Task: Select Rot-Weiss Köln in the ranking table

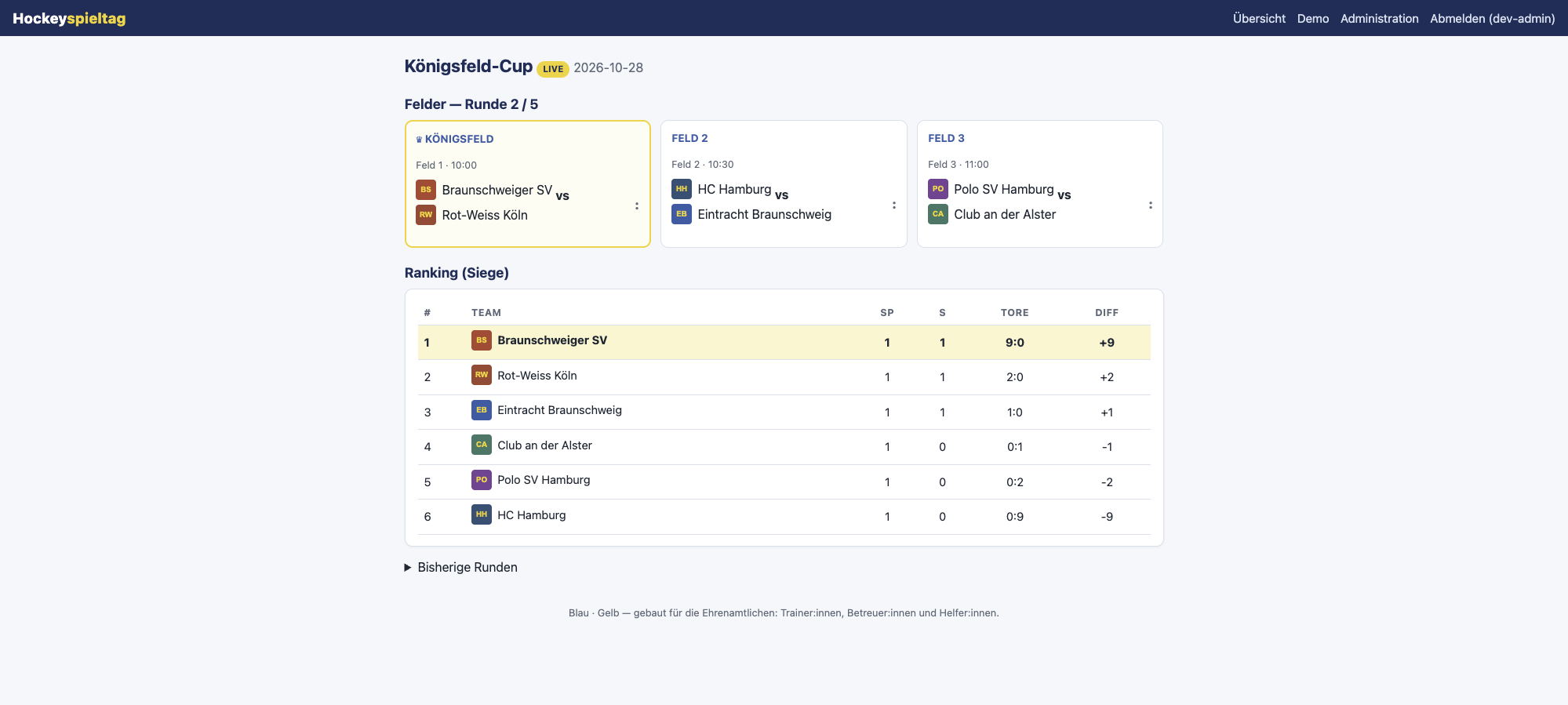Action: pos(537,376)
